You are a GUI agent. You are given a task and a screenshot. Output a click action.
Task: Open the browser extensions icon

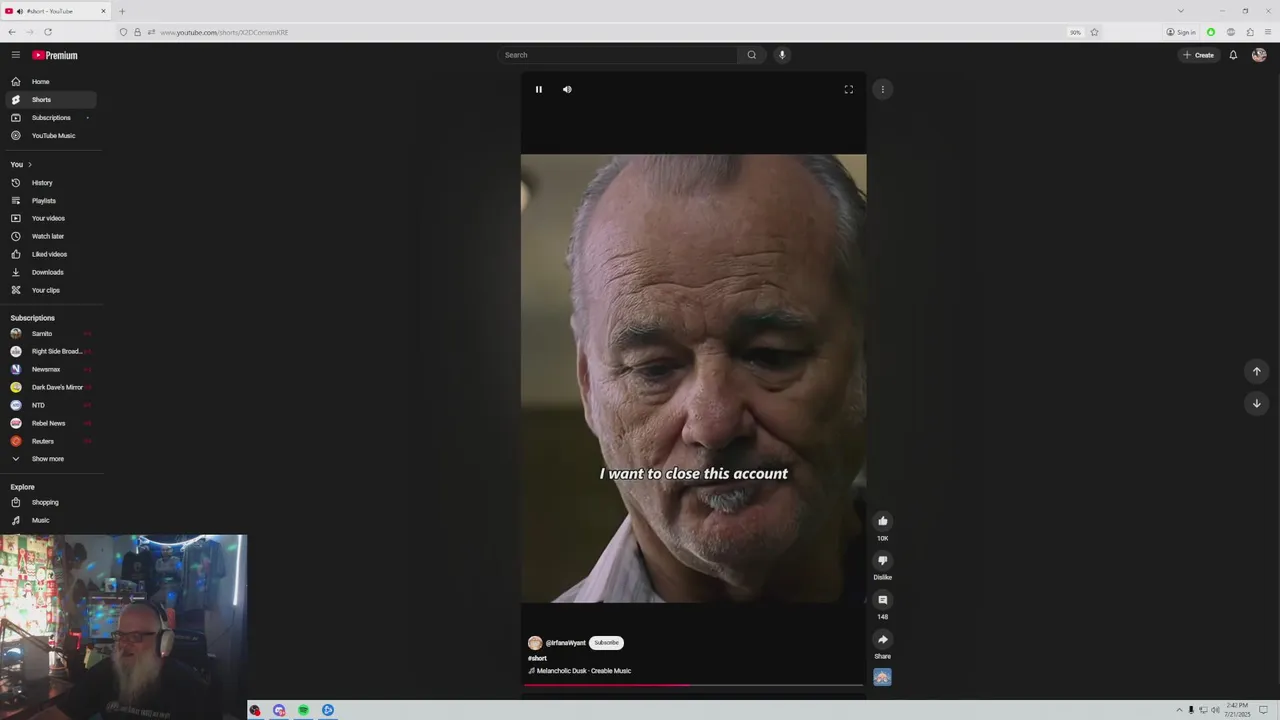point(1250,32)
